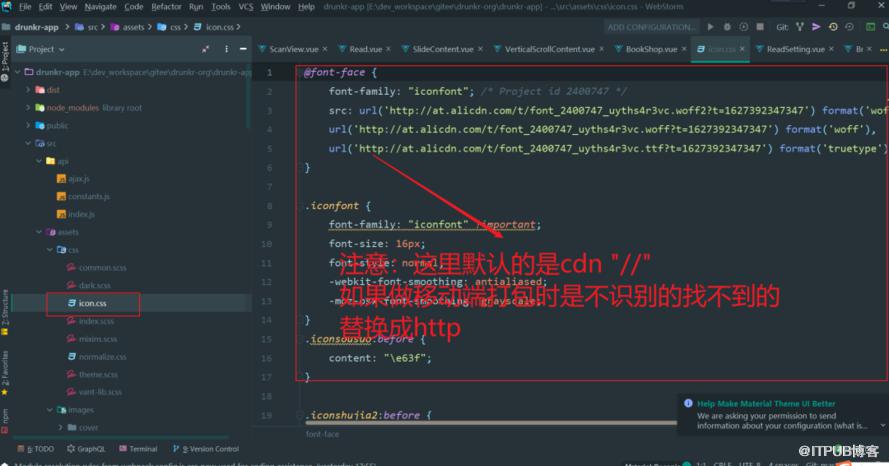Click the Debug bug icon

click(x=727, y=27)
